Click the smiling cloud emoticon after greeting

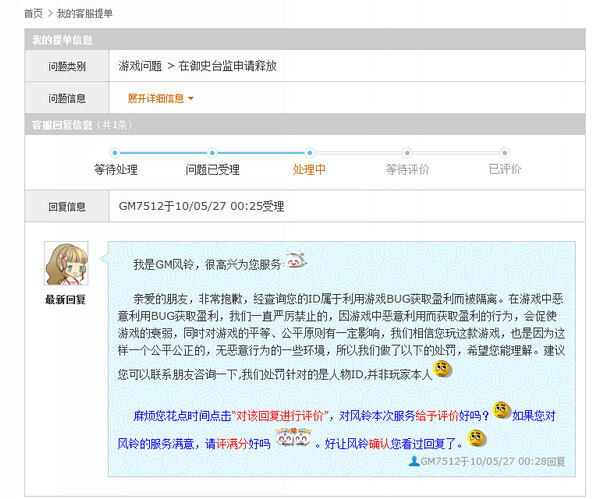296,261
